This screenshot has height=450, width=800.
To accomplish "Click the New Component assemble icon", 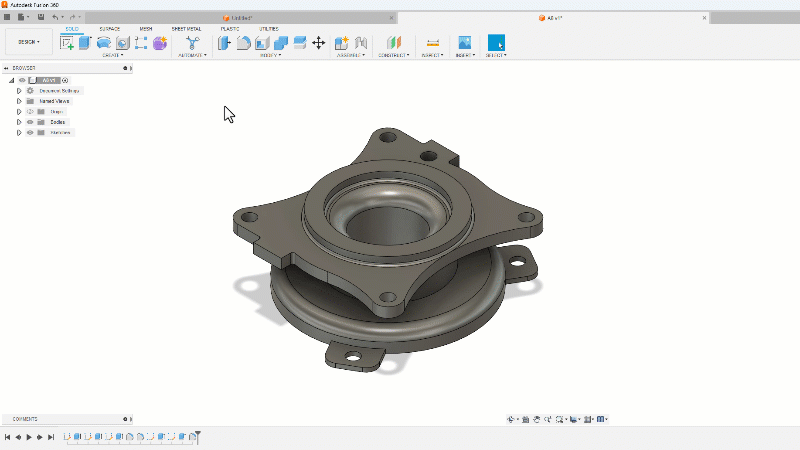I will [341, 43].
